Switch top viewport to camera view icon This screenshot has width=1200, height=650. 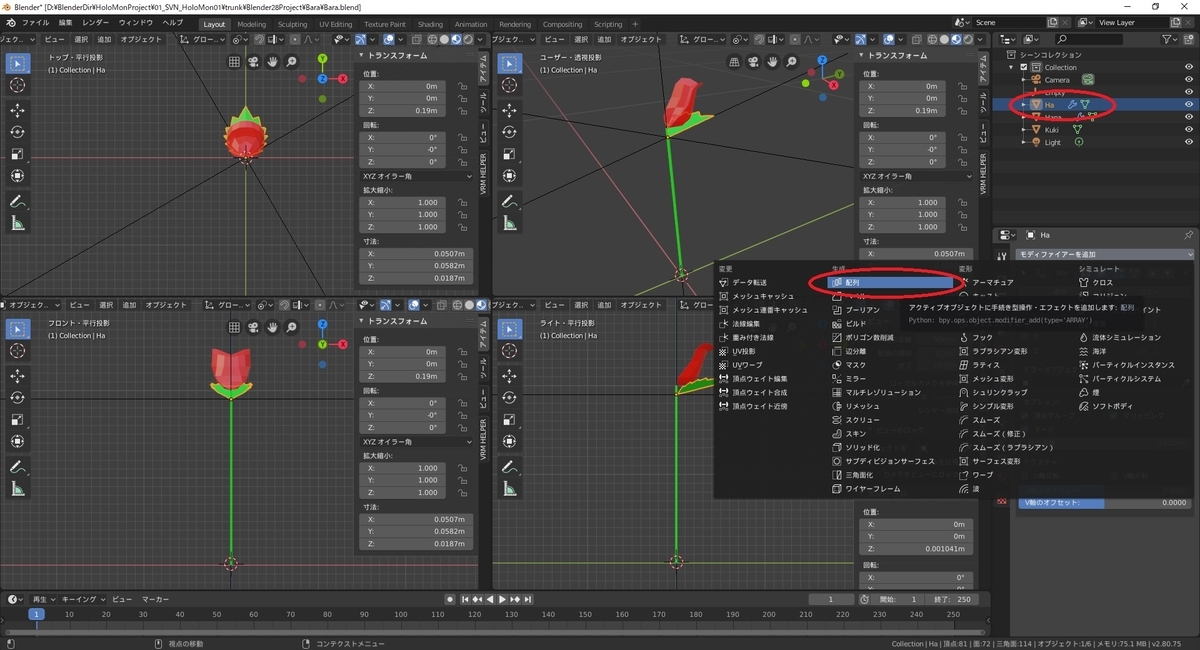pos(253,61)
